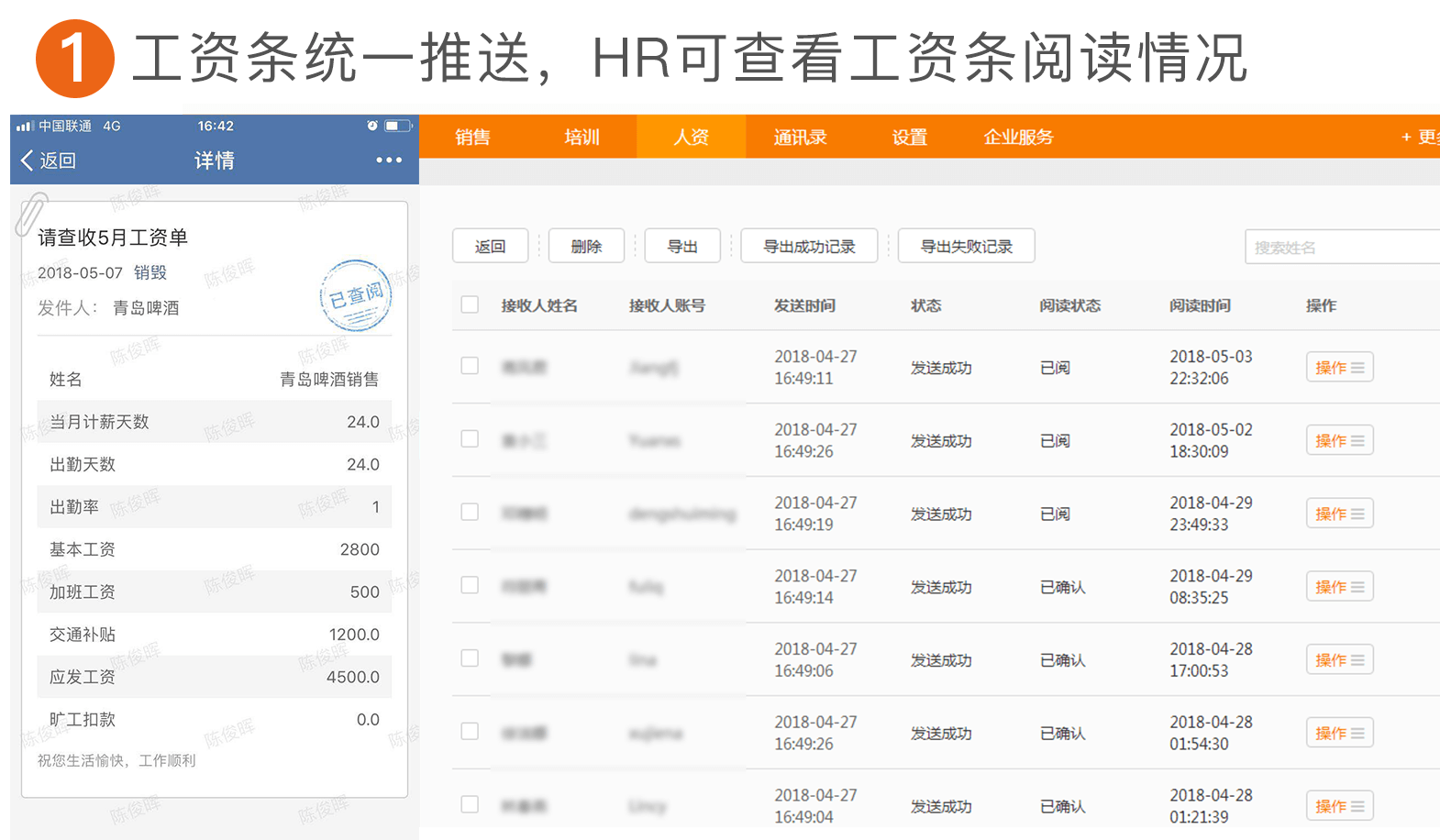The image size is (1440, 840).
Task: Open 操作 dropdown for row read 01:54:30
Action: pyautogui.click(x=1339, y=733)
